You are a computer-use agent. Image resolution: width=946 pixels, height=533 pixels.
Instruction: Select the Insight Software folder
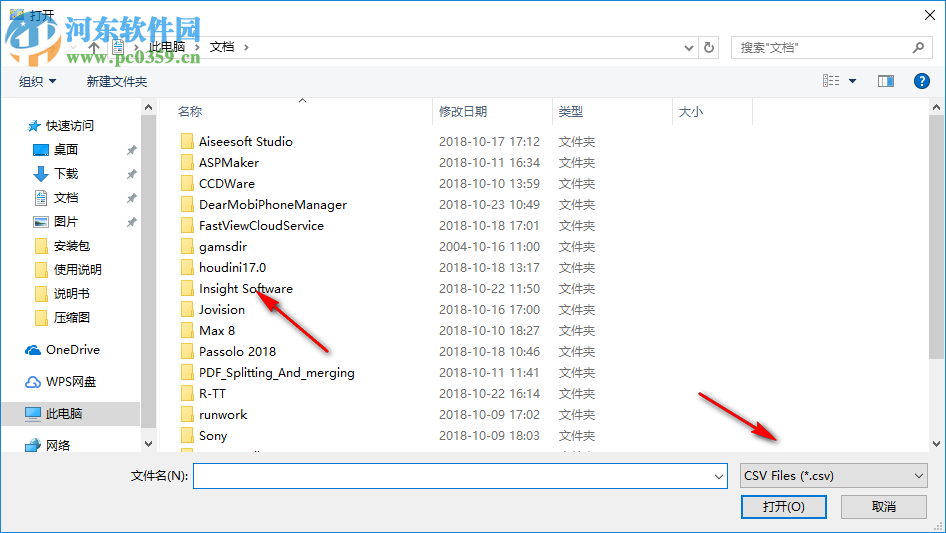[246, 289]
